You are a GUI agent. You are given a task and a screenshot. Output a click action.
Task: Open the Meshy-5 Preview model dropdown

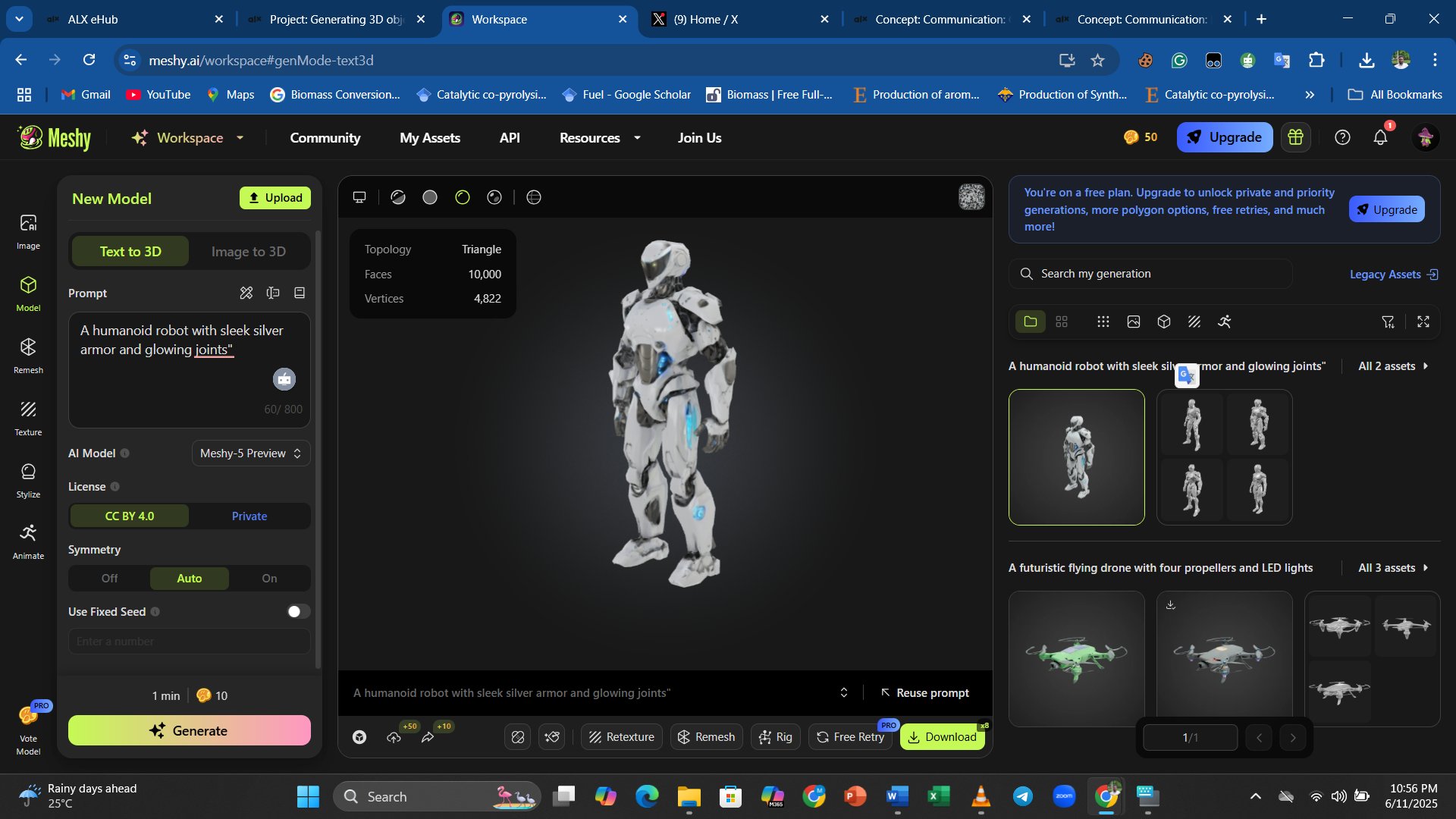250,453
